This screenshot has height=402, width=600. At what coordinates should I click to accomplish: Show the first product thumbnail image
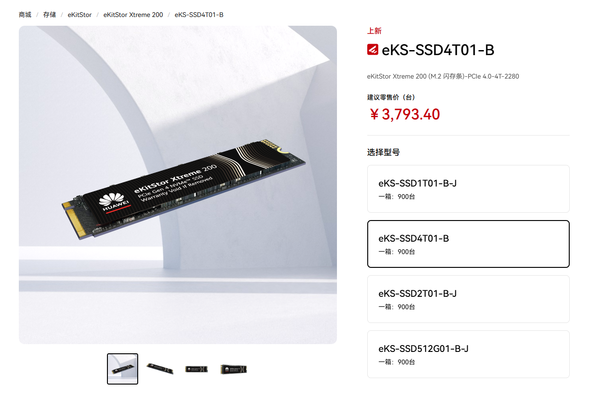tap(122, 369)
